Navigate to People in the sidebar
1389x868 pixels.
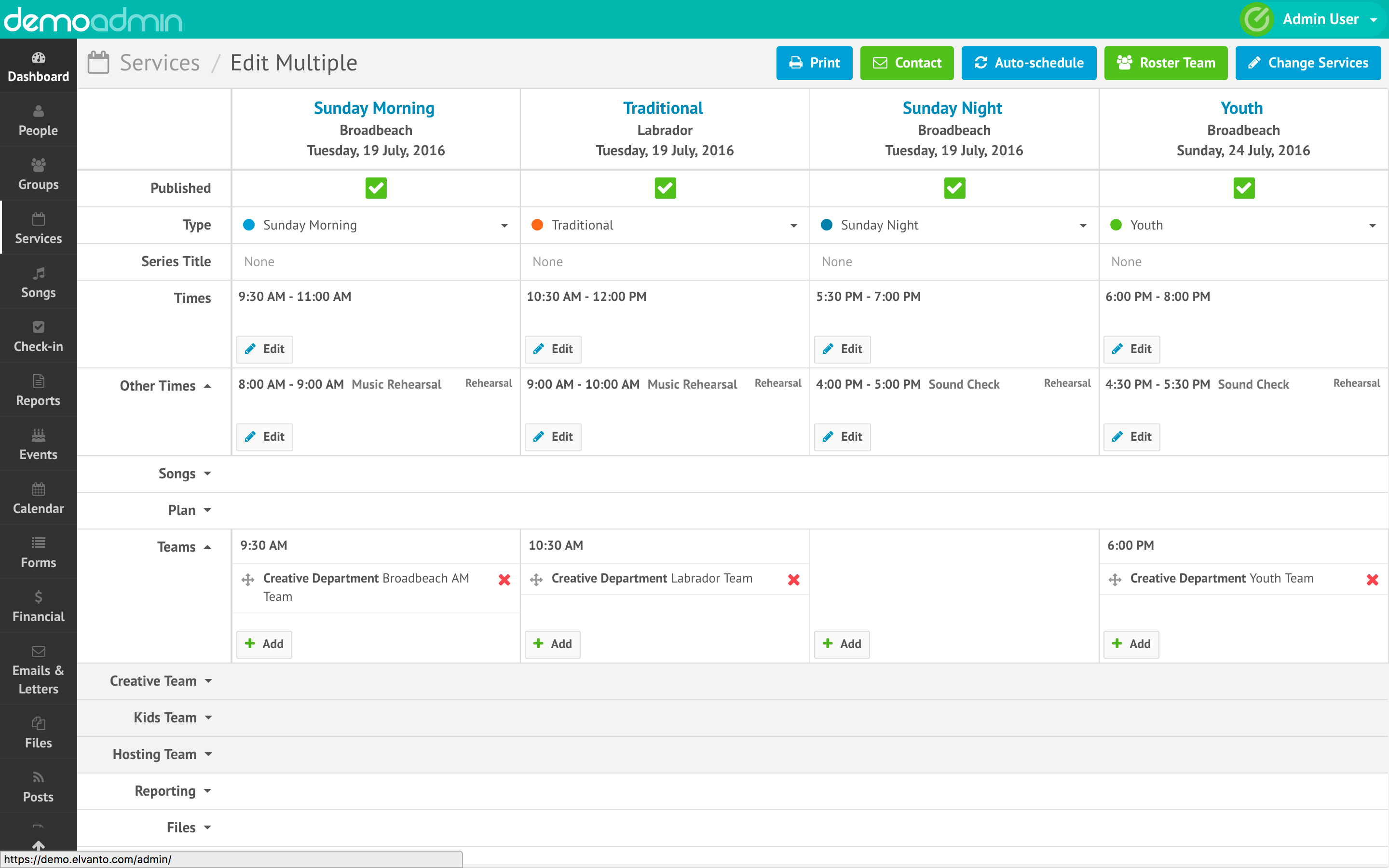point(38,121)
